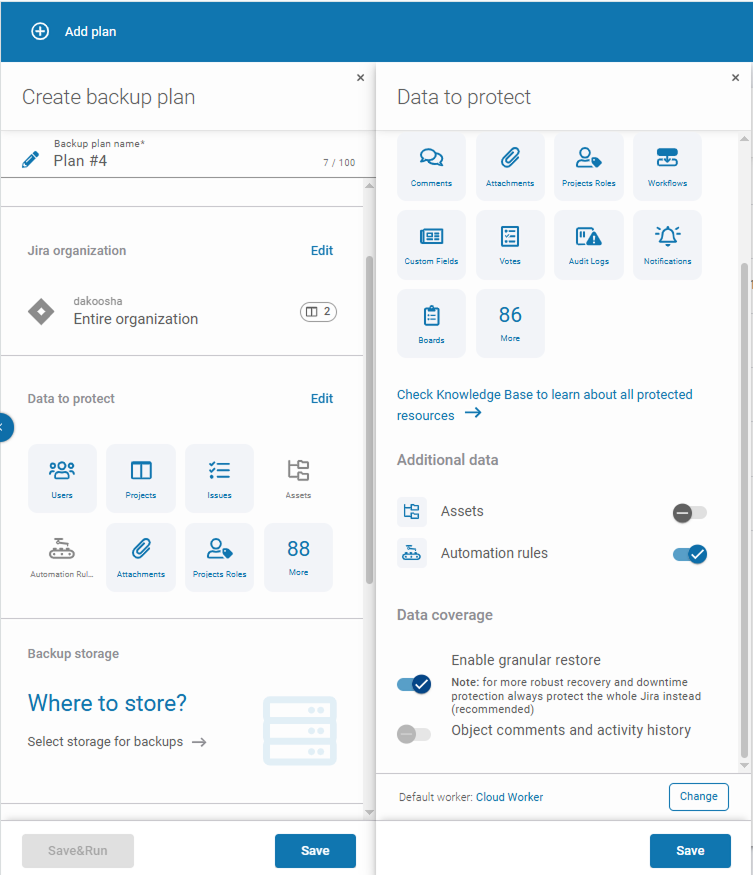The image size is (753, 875).
Task: Toggle Object comments and activity history
Action: (414, 734)
